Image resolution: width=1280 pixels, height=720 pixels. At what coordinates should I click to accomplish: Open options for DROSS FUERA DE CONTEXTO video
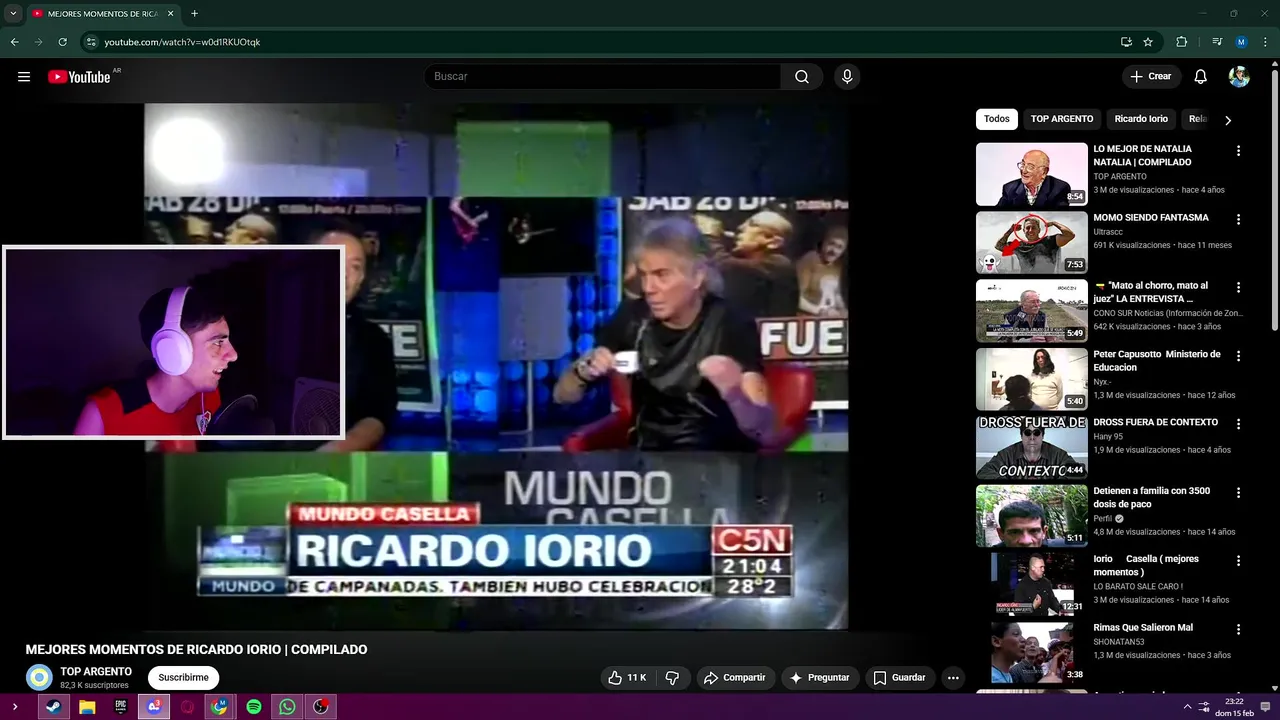pos(1238,424)
